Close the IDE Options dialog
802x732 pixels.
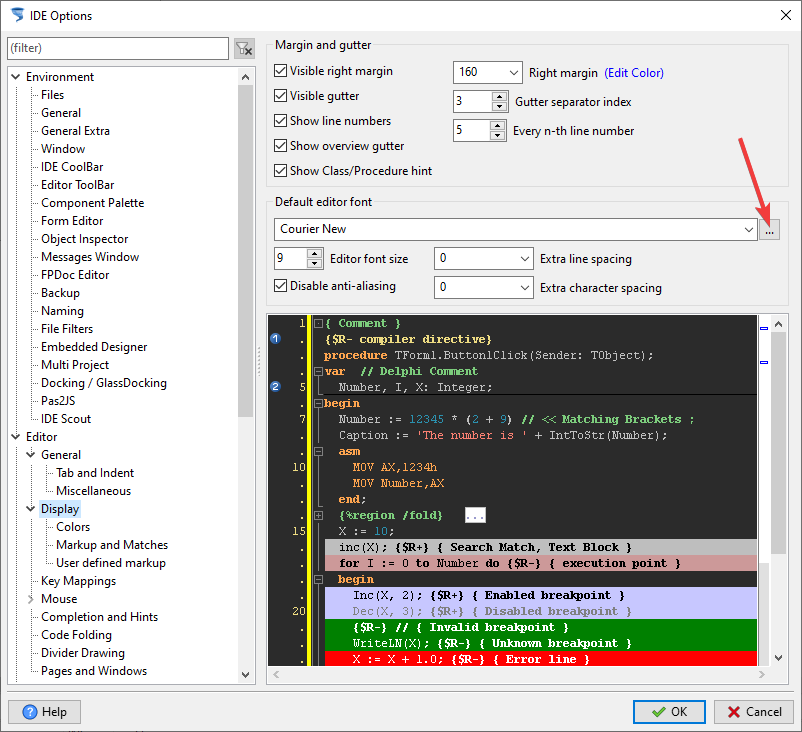click(x=786, y=15)
